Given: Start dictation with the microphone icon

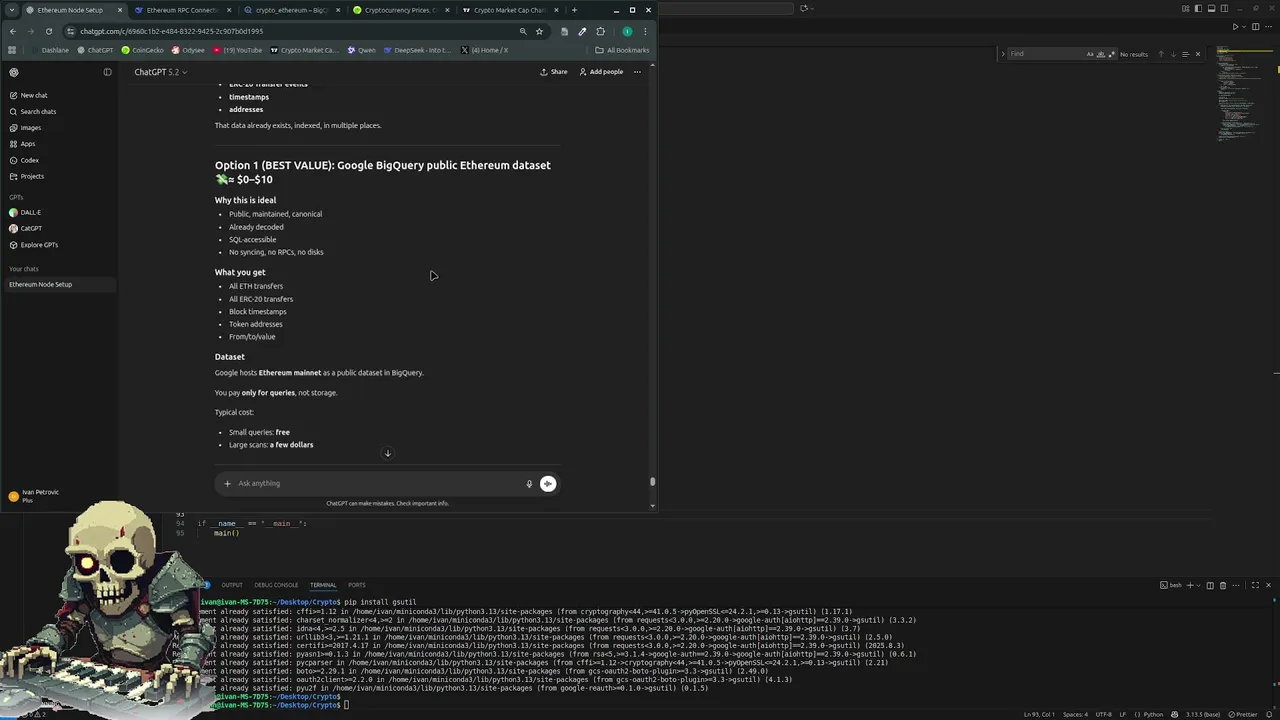Looking at the screenshot, I should click(x=529, y=483).
